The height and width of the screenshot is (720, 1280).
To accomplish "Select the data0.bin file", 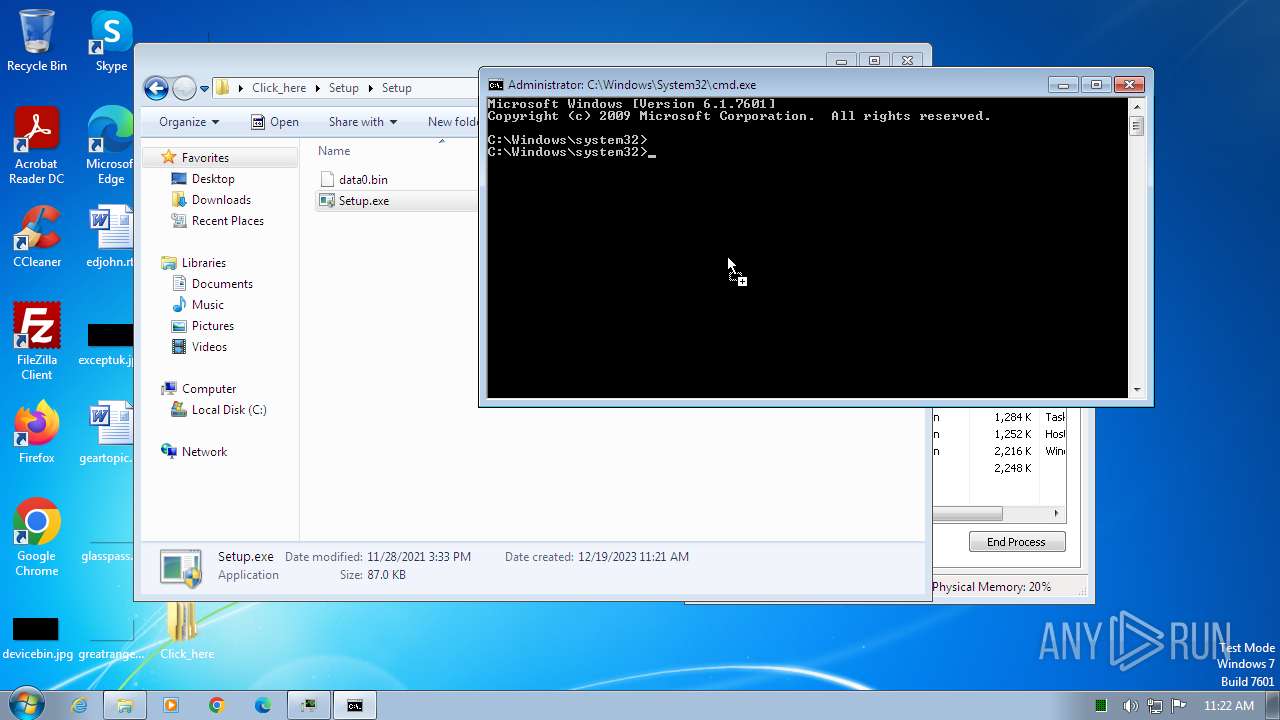I will [x=363, y=180].
